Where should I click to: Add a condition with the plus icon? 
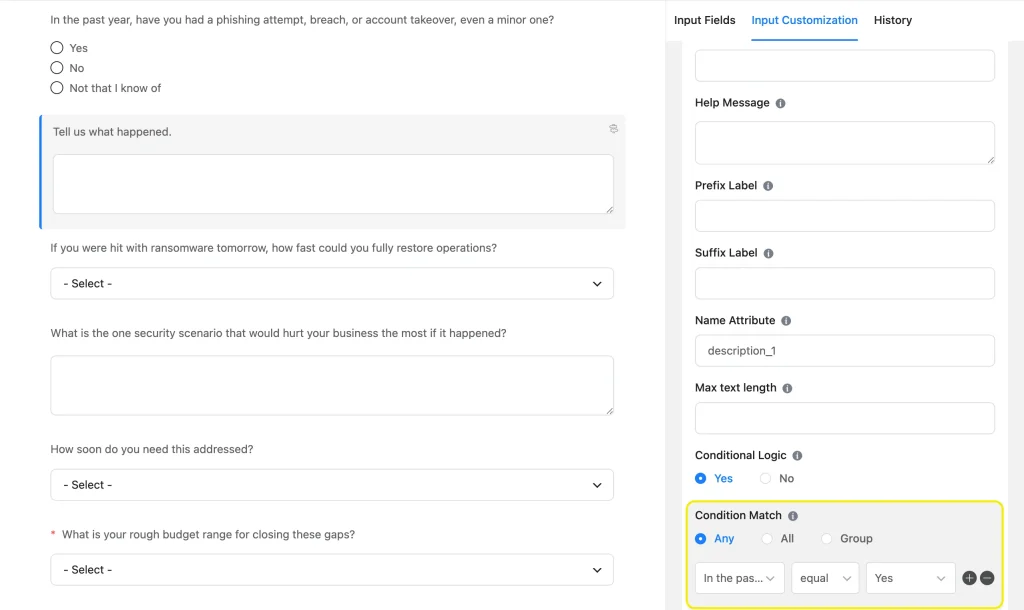coord(969,578)
